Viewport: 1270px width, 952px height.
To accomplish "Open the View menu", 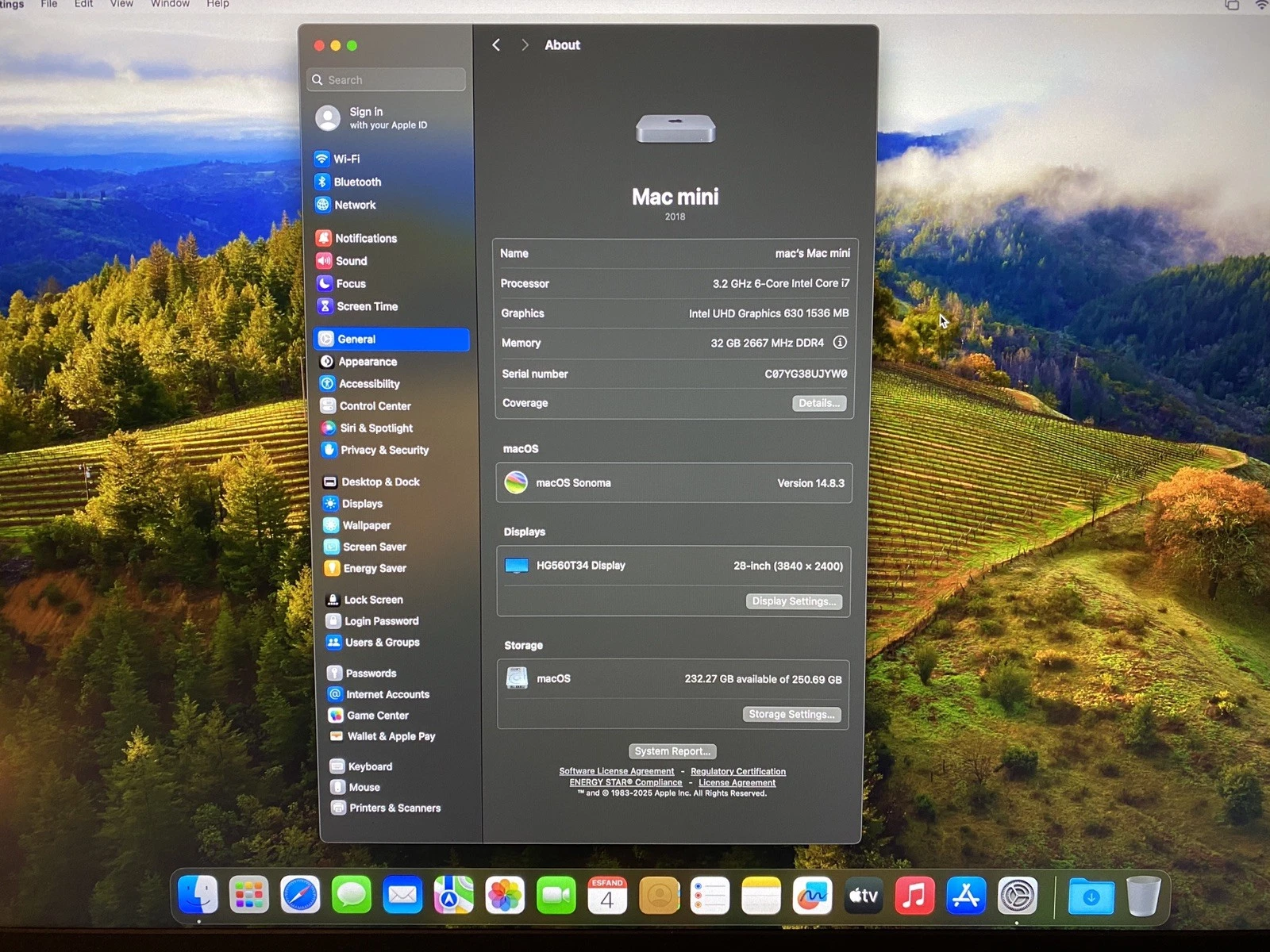I will [x=121, y=4].
